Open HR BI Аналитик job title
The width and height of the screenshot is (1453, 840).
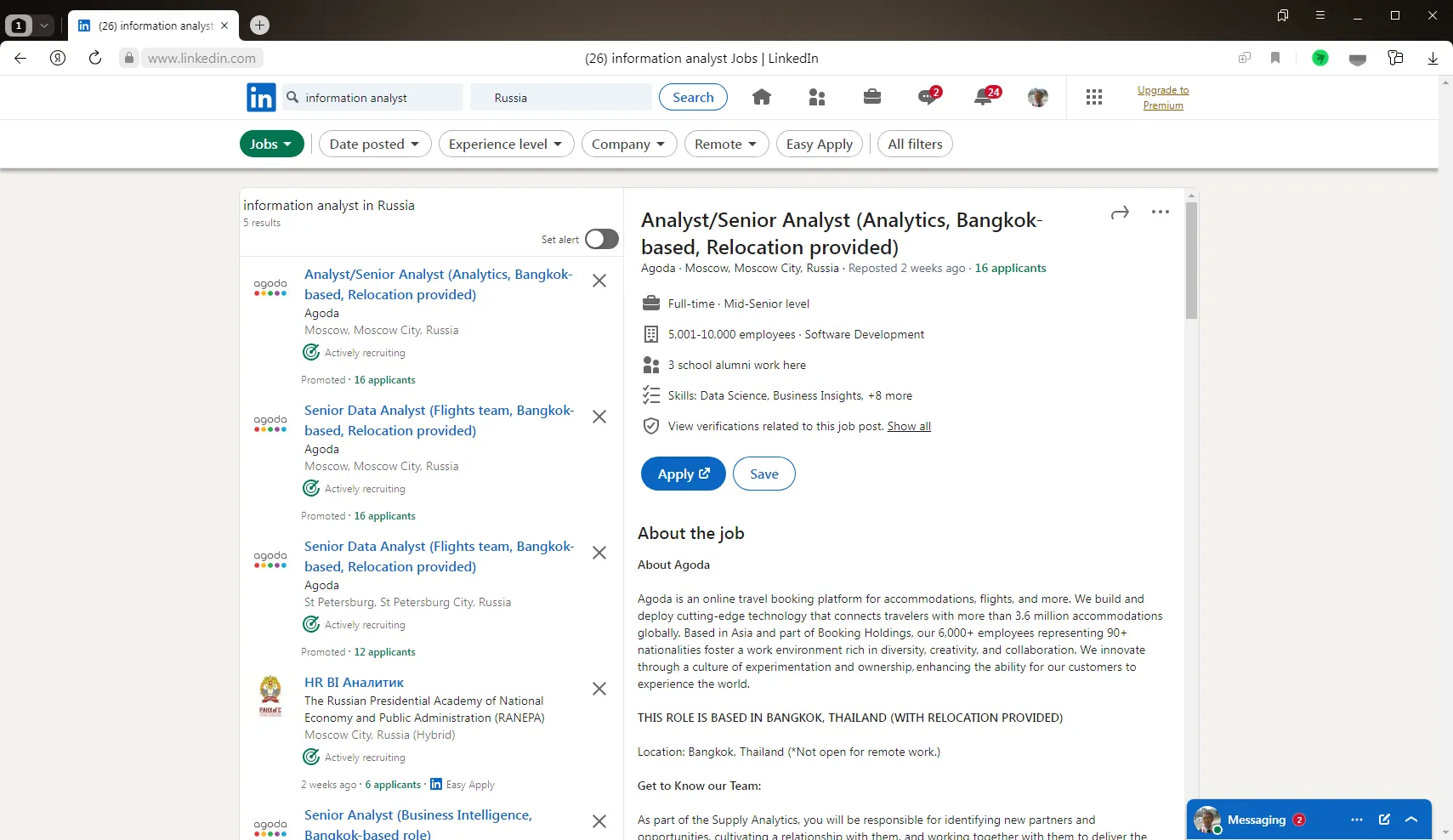click(x=354, y=682)
